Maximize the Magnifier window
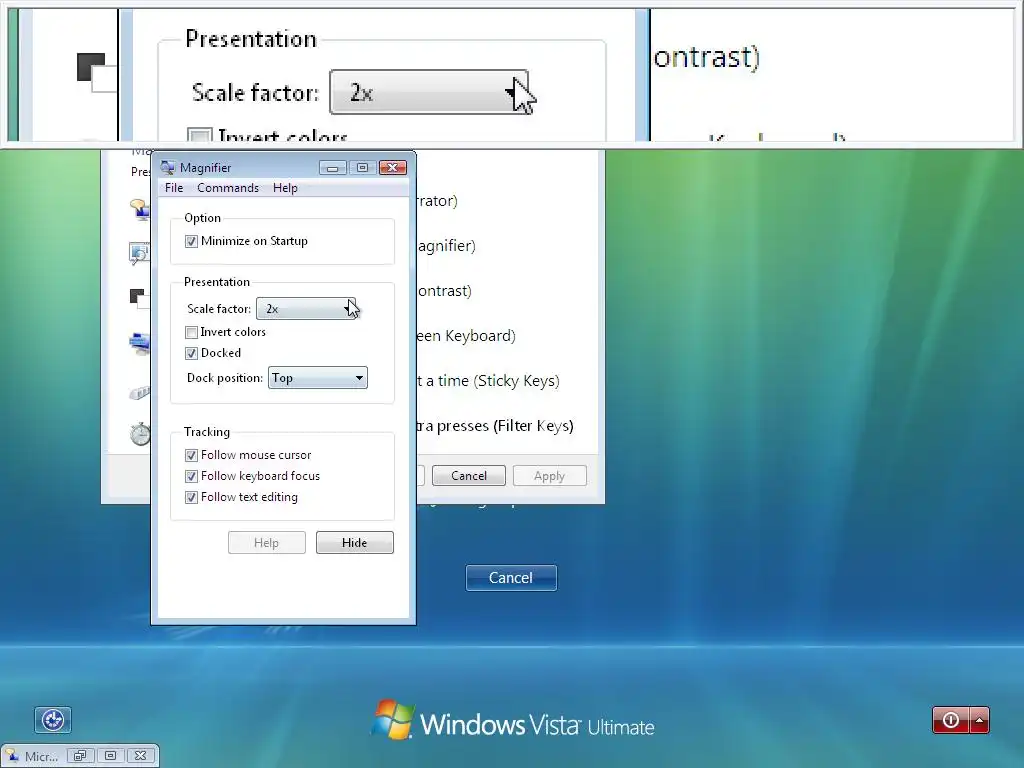 tap(362, 168)
